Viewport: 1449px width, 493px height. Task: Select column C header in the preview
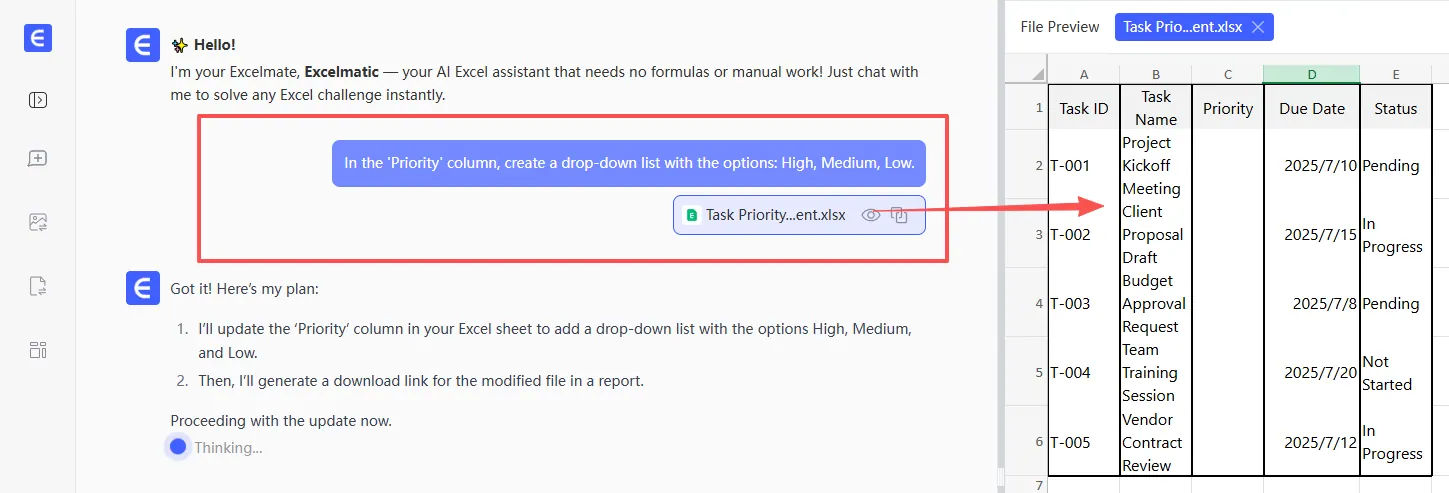(x=1227, y=74)
